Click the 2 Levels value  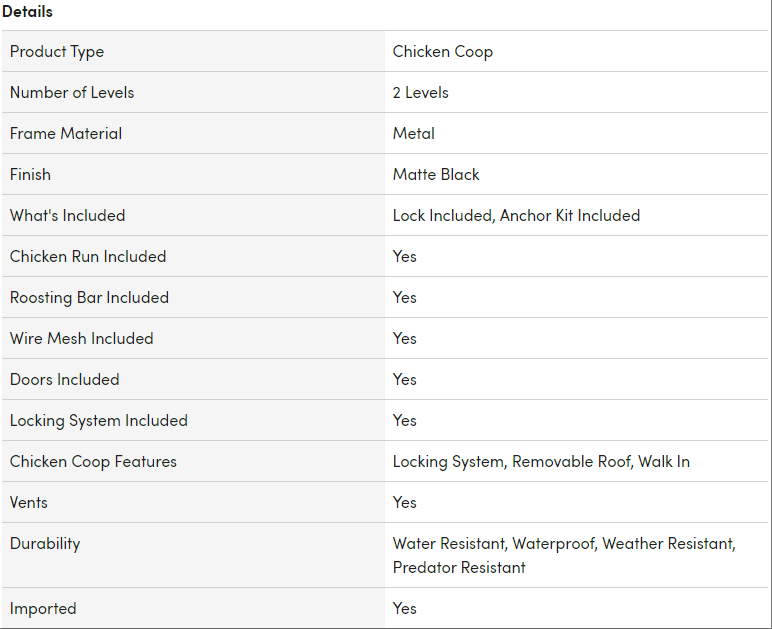[420, 92]
